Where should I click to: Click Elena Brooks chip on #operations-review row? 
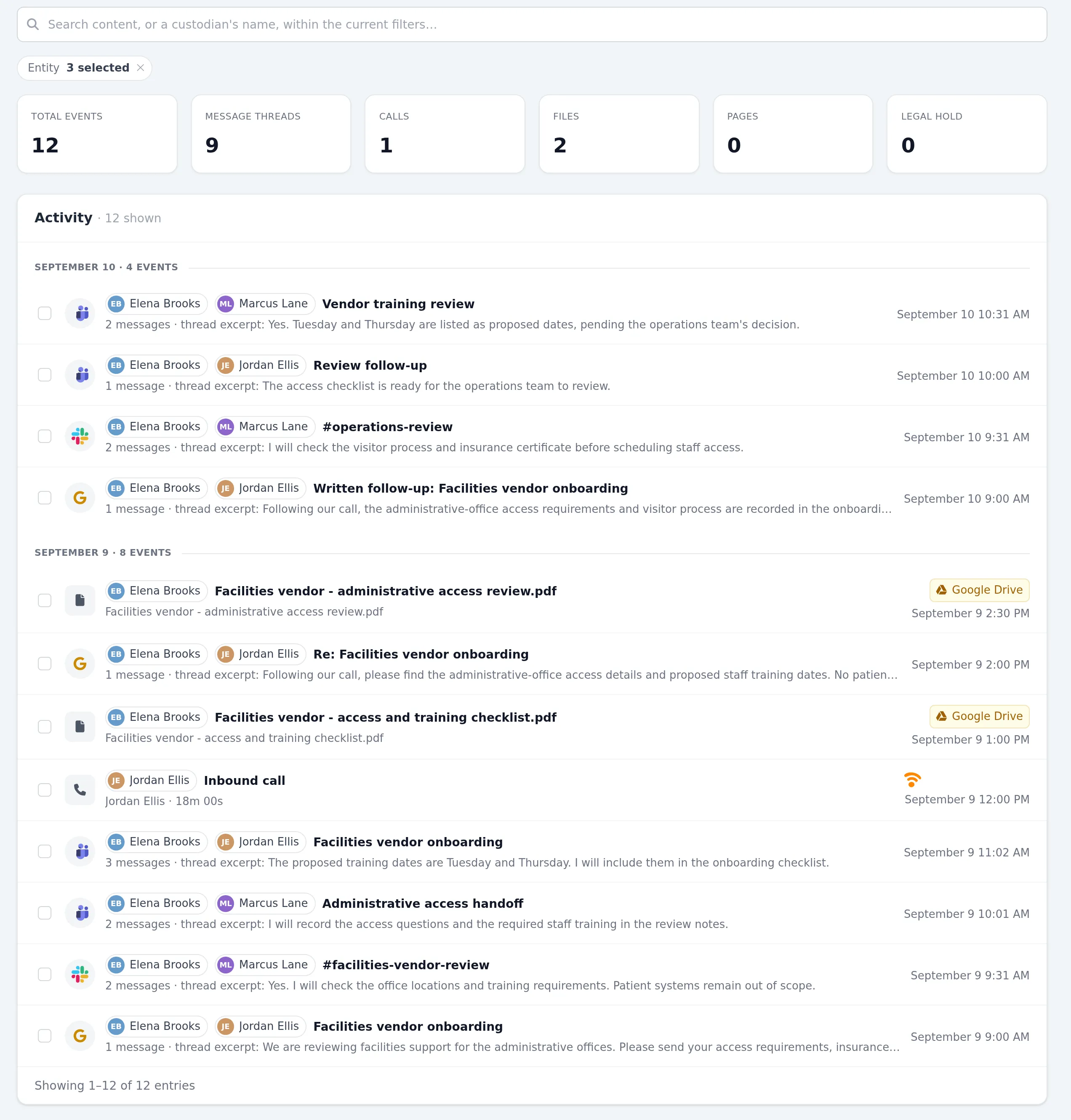(157, 427)
